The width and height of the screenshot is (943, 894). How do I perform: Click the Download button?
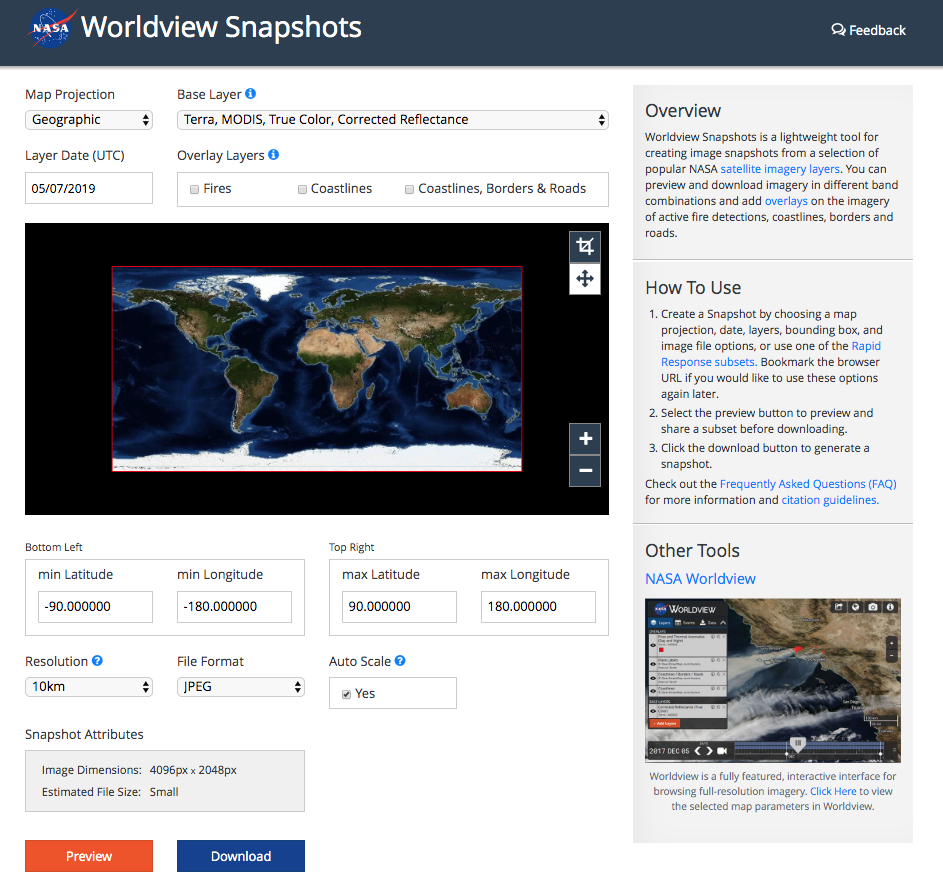point(241,856)
